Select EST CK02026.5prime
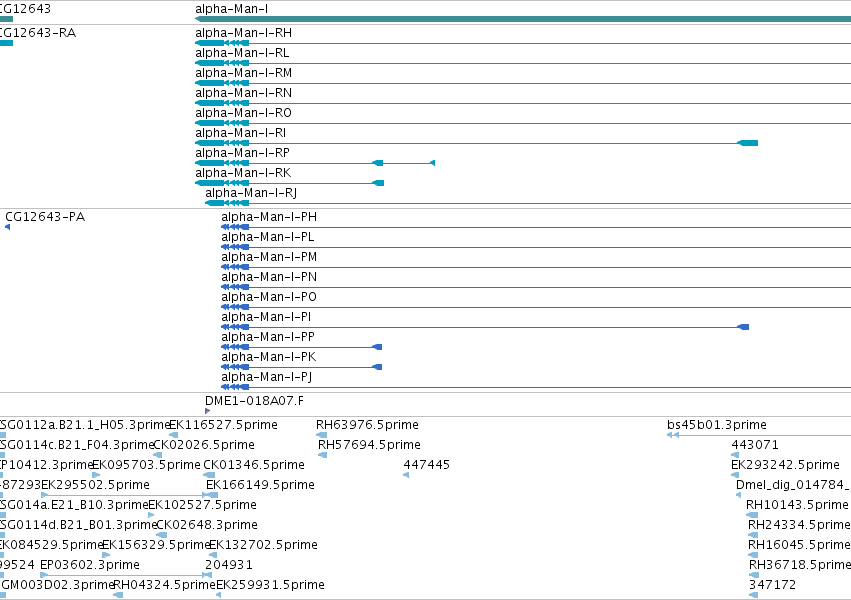This screenshot has height=600, width=851. coord(204,445)
